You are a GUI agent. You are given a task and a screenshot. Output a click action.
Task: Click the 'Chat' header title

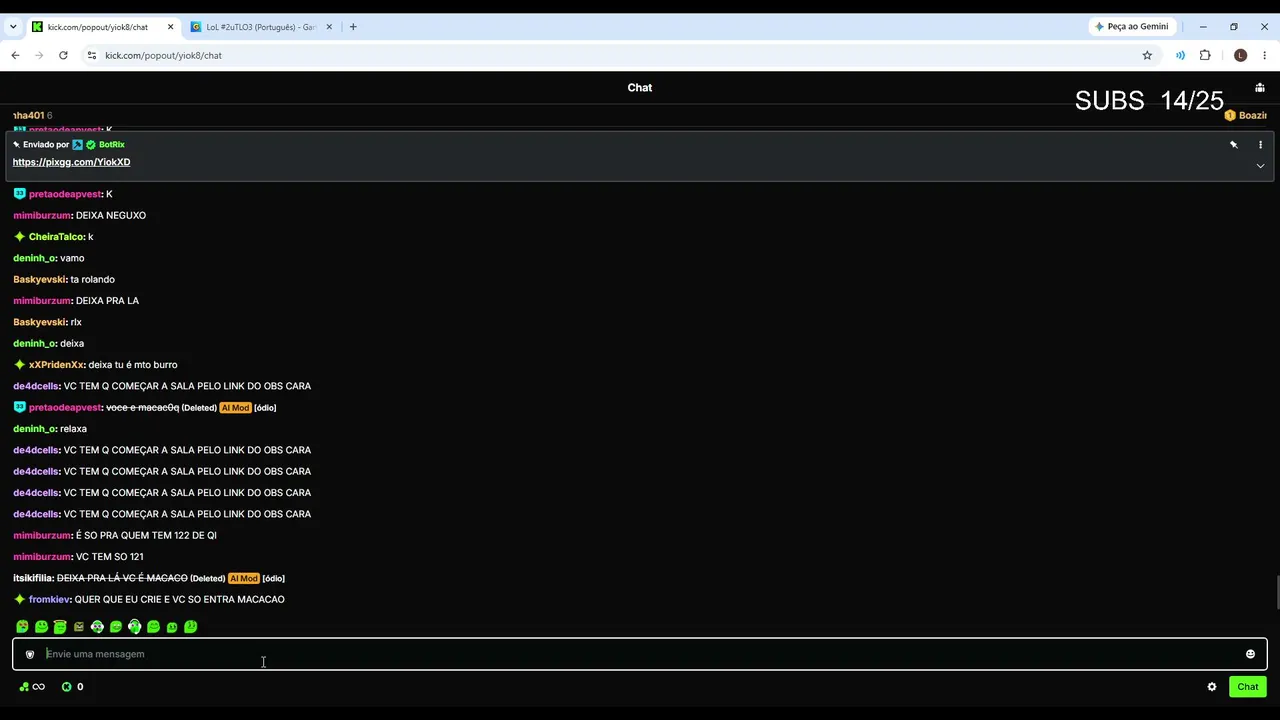pyautogui.click(x=640, y=88)
